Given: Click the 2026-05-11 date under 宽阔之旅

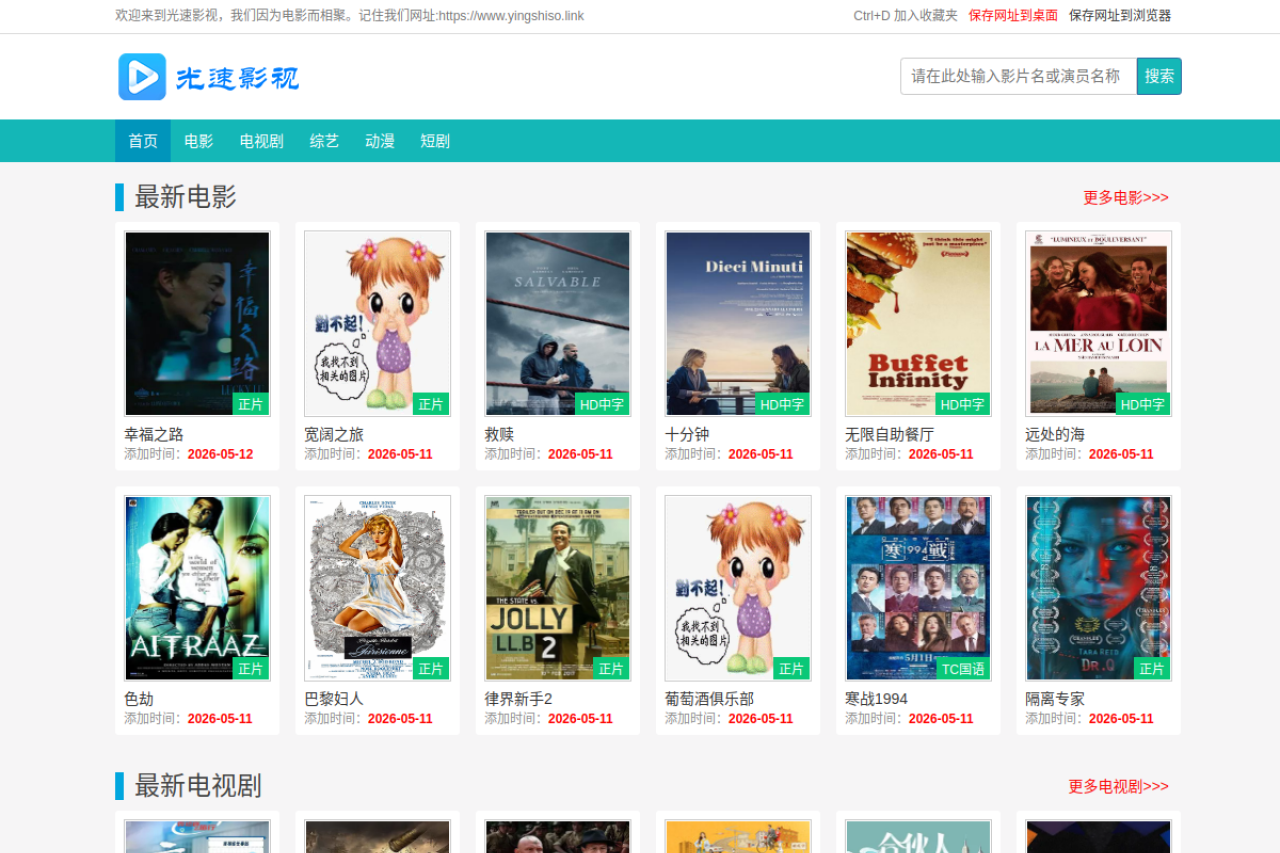Looking at the screenshot, I should (x=400, y=455).
